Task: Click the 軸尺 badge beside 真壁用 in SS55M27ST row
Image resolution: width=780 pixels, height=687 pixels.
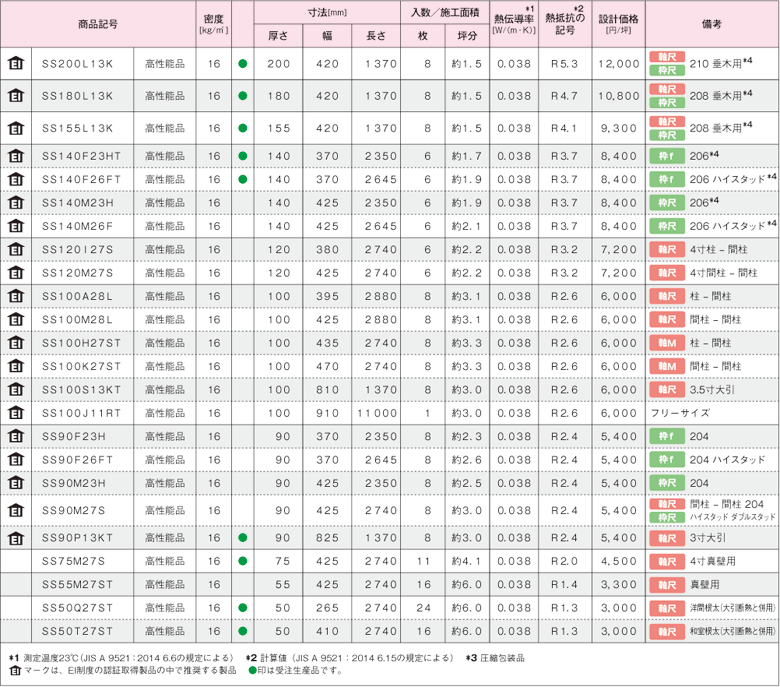Action: [666, 584]
